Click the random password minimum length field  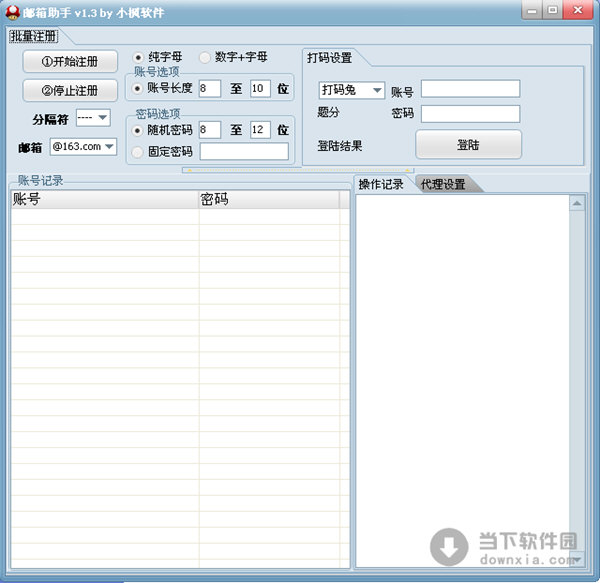pyautogui.click(x=210, y=130)
